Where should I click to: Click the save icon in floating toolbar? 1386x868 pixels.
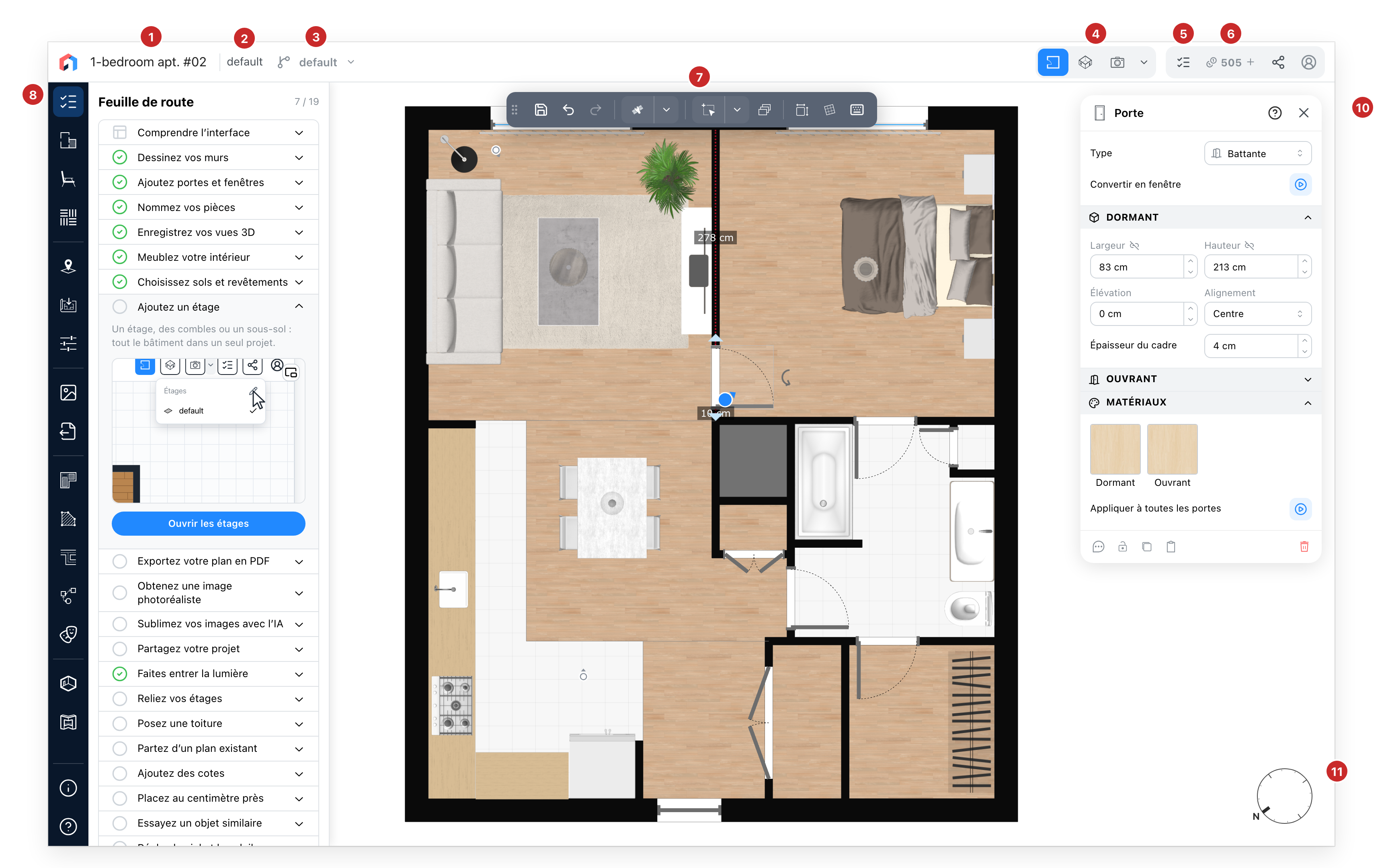(x=540, y=110)
